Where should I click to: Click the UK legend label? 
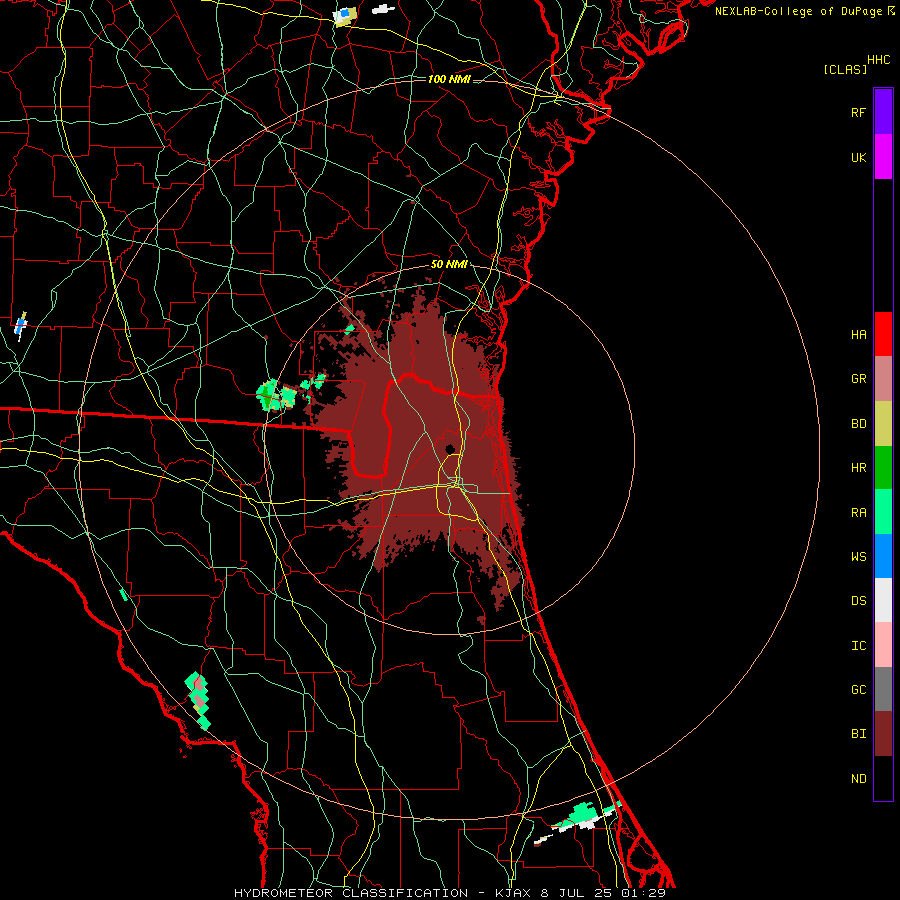point(858,157)
